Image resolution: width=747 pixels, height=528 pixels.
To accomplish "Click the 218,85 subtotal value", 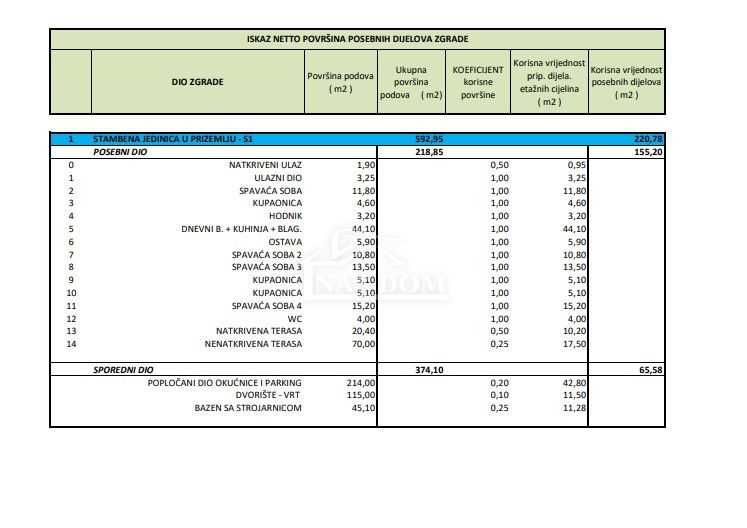I will pyautogui.click(x=429, y=152).
